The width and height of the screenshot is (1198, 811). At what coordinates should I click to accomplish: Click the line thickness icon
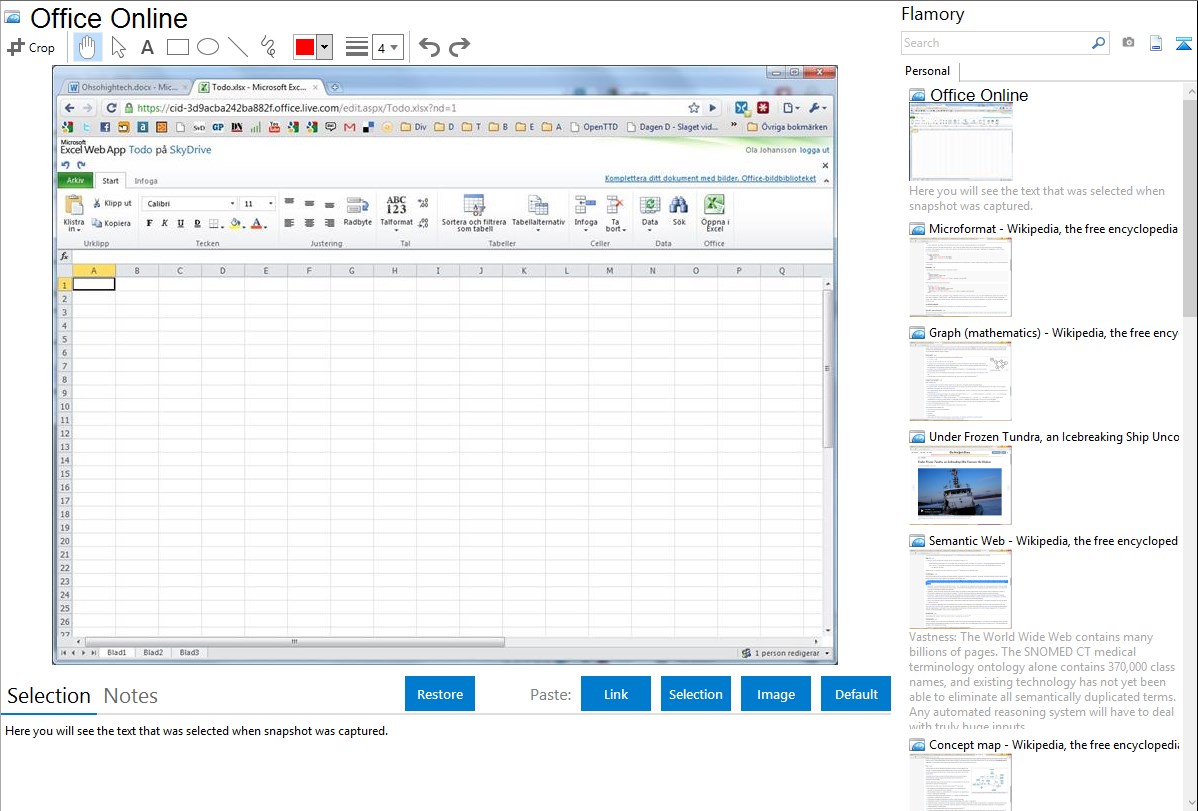(x=357, y=47)
